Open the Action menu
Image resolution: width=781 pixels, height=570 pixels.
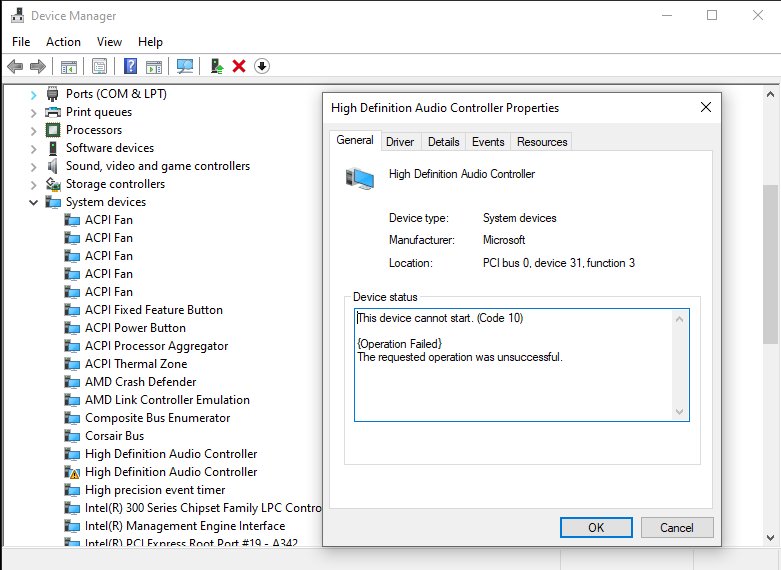coord(63,42)
